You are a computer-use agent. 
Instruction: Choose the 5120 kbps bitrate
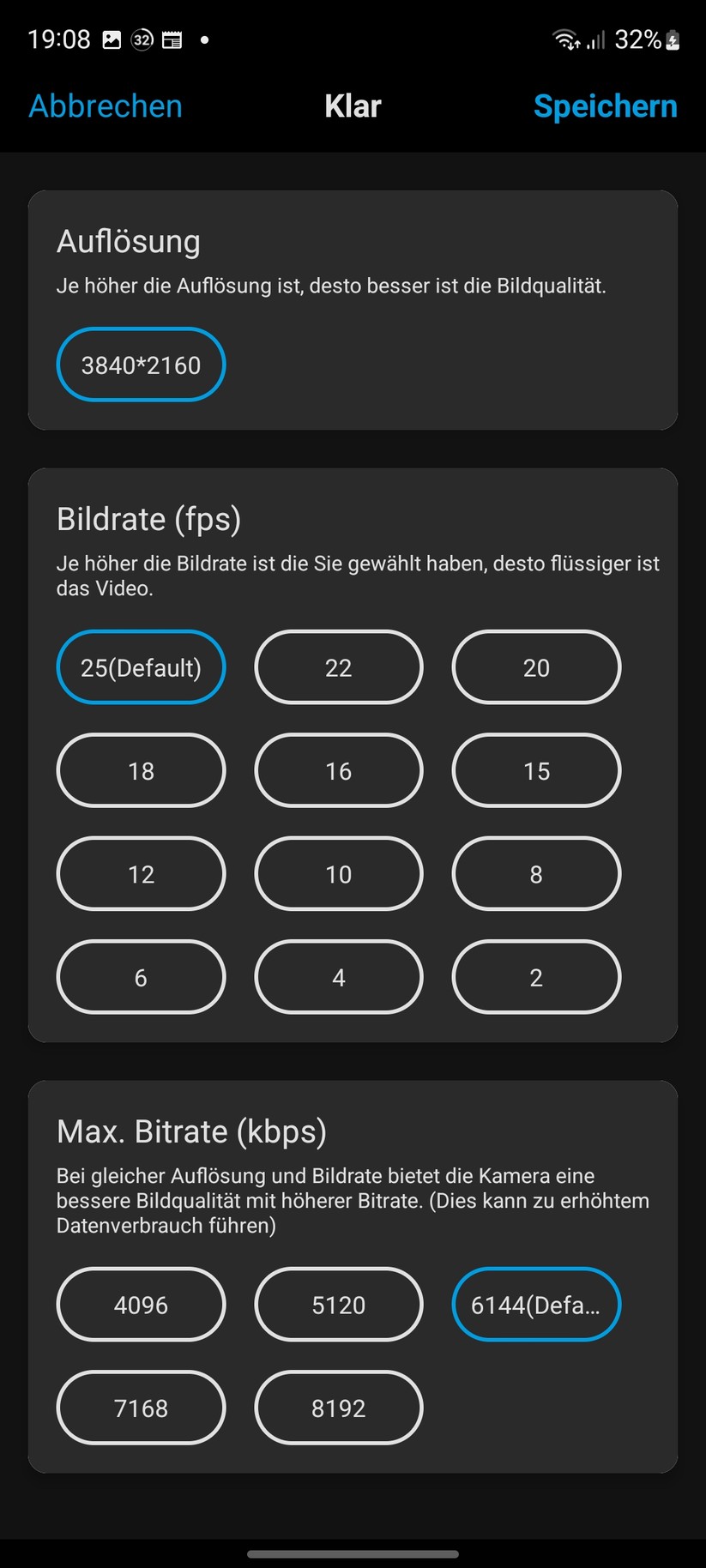point(338,1305)
